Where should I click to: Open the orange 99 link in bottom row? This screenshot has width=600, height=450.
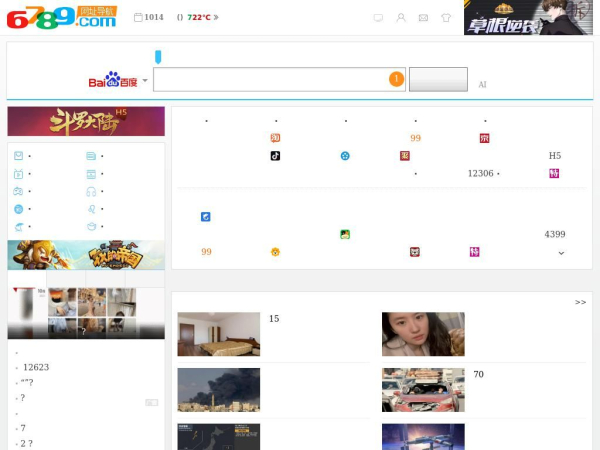[206, 252]
